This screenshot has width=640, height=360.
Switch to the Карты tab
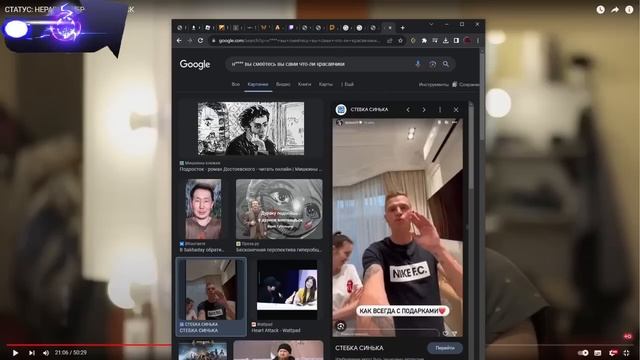tap(325, 84)
